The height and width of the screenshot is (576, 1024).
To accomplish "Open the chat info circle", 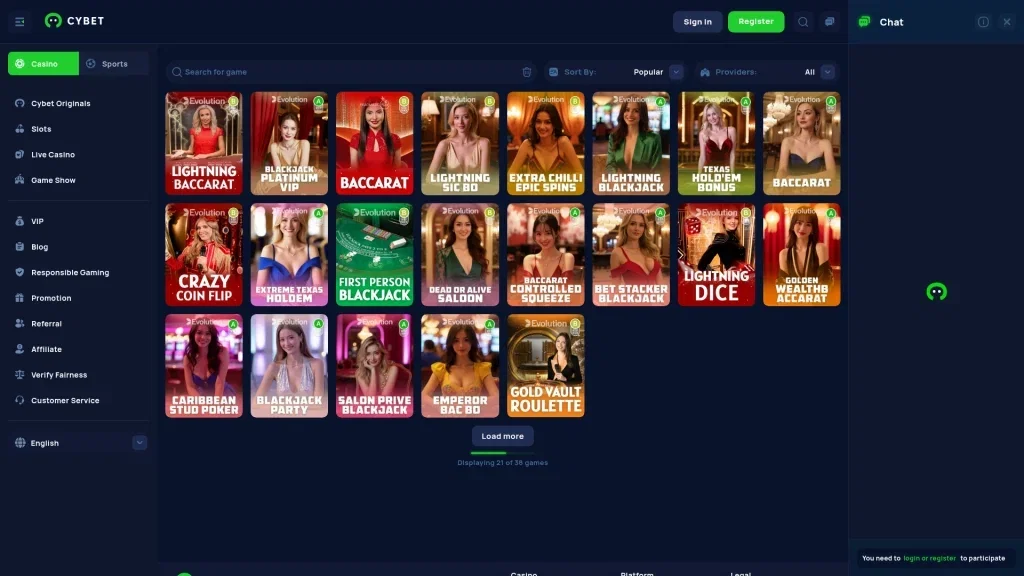I will click(984, 21).
